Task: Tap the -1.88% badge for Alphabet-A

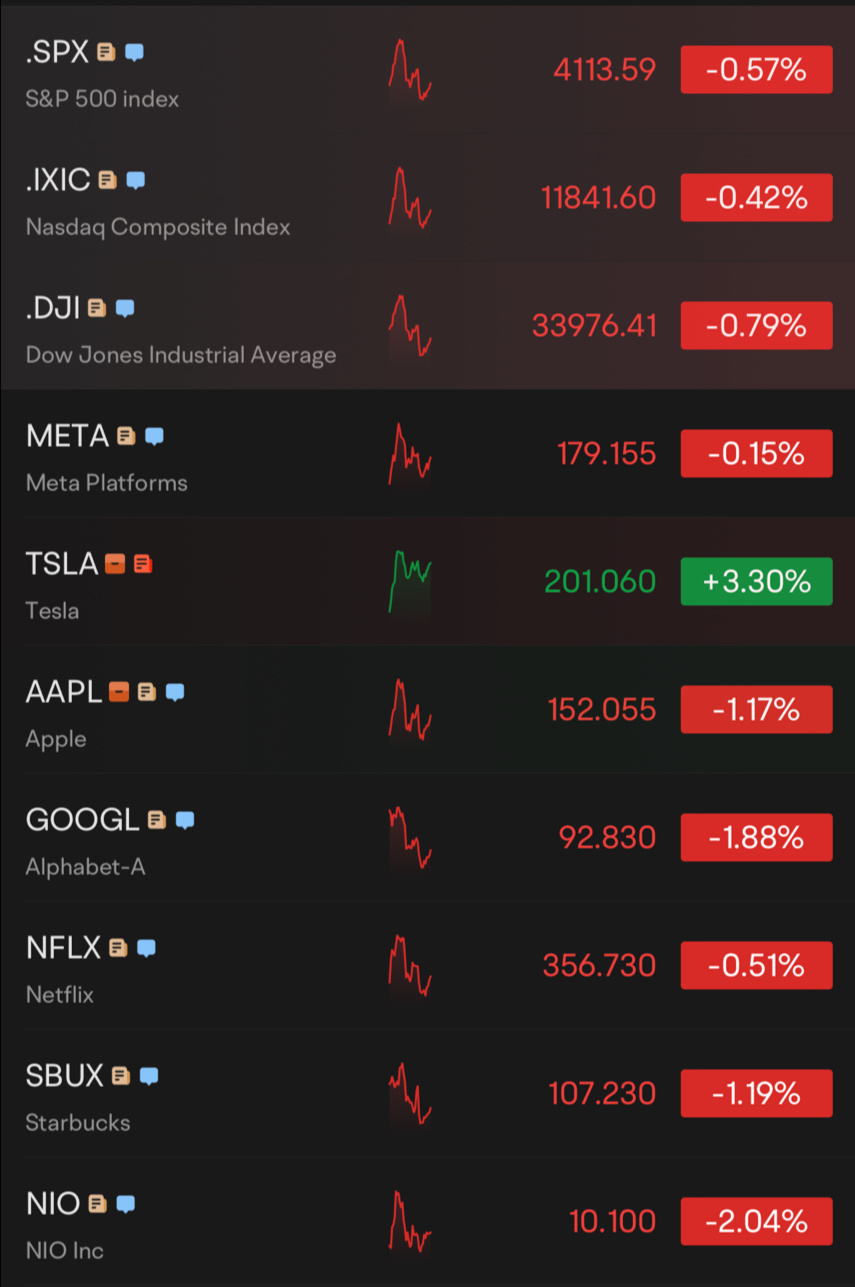Action: tap(756, 837)
